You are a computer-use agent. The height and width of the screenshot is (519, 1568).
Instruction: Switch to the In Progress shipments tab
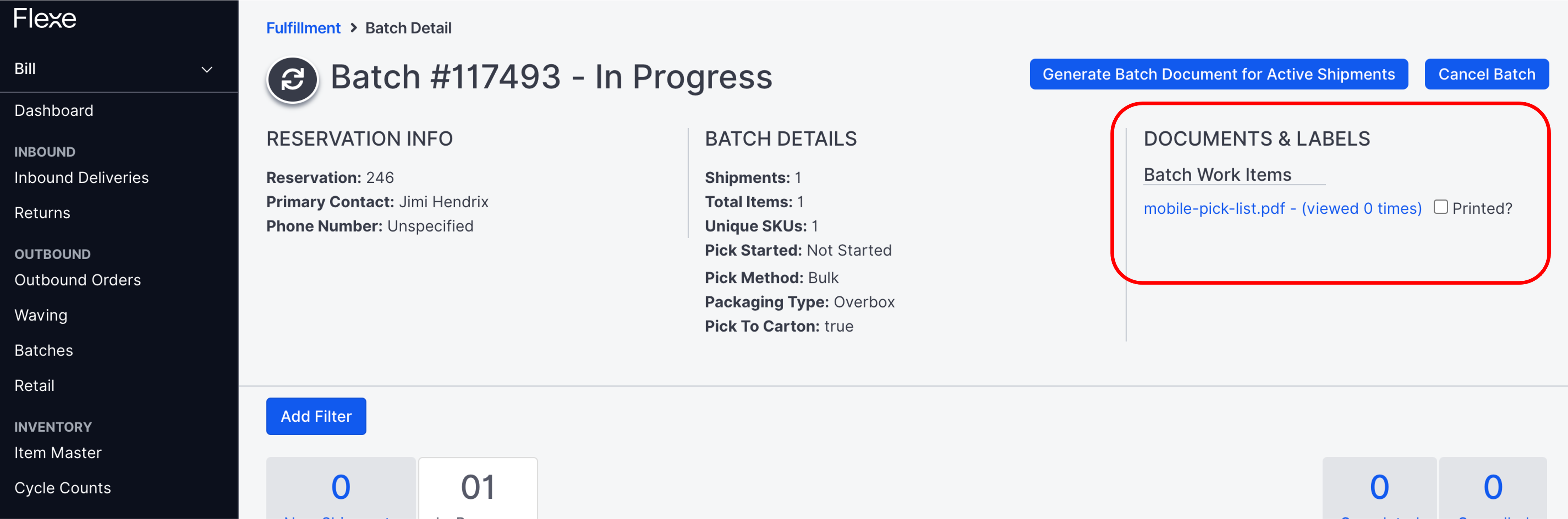(477, 487)
